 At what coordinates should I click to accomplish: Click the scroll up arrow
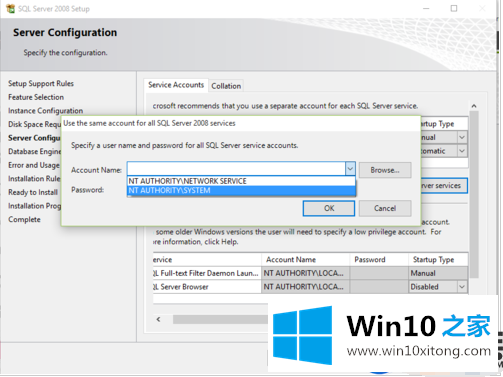point(474,106)
